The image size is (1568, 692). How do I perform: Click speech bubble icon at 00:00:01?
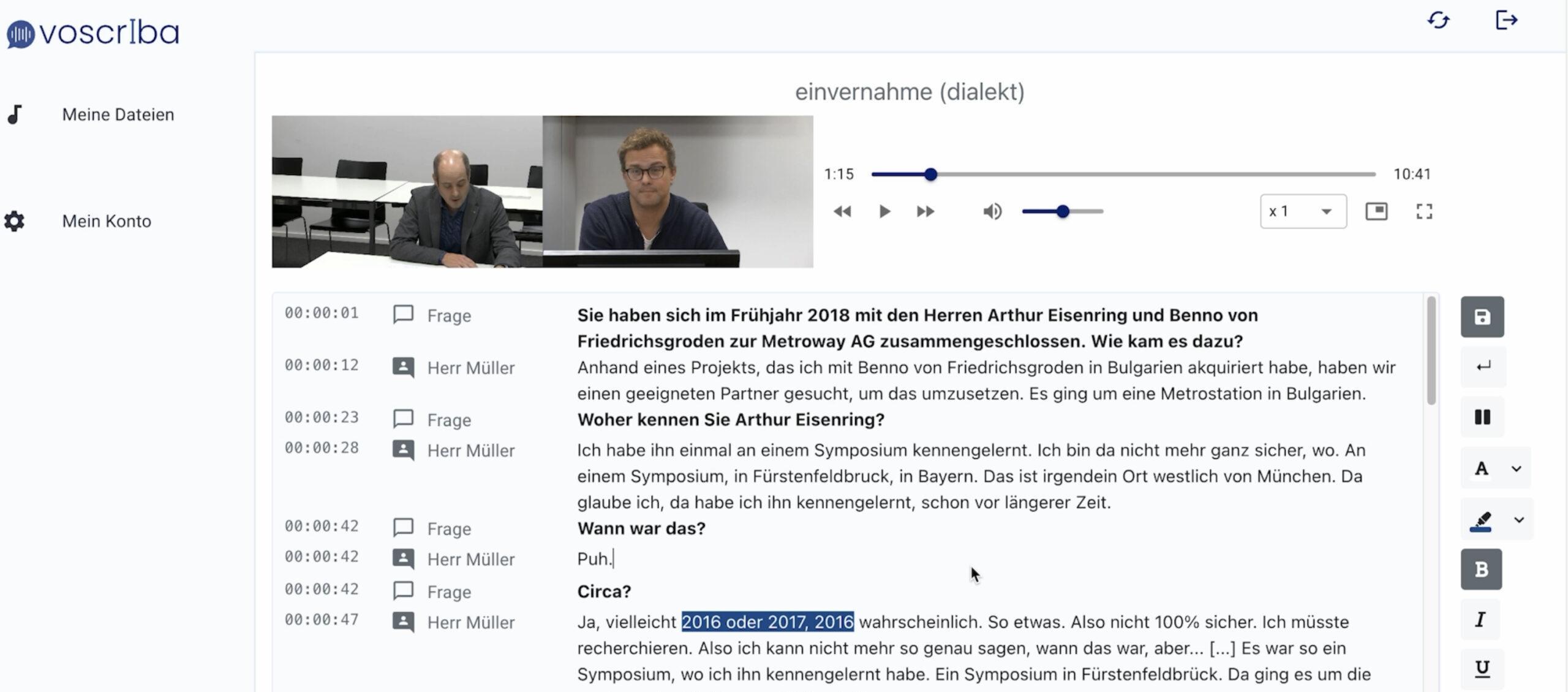(403, 315)
